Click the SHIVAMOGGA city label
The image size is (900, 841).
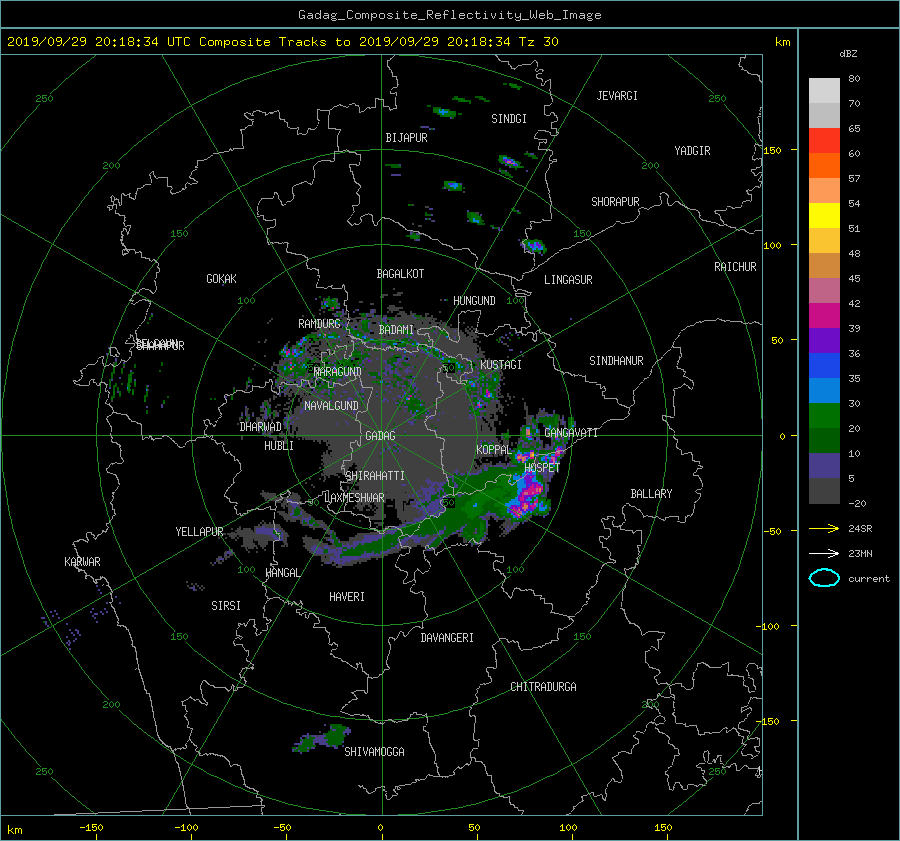click(x=374, y=752)
